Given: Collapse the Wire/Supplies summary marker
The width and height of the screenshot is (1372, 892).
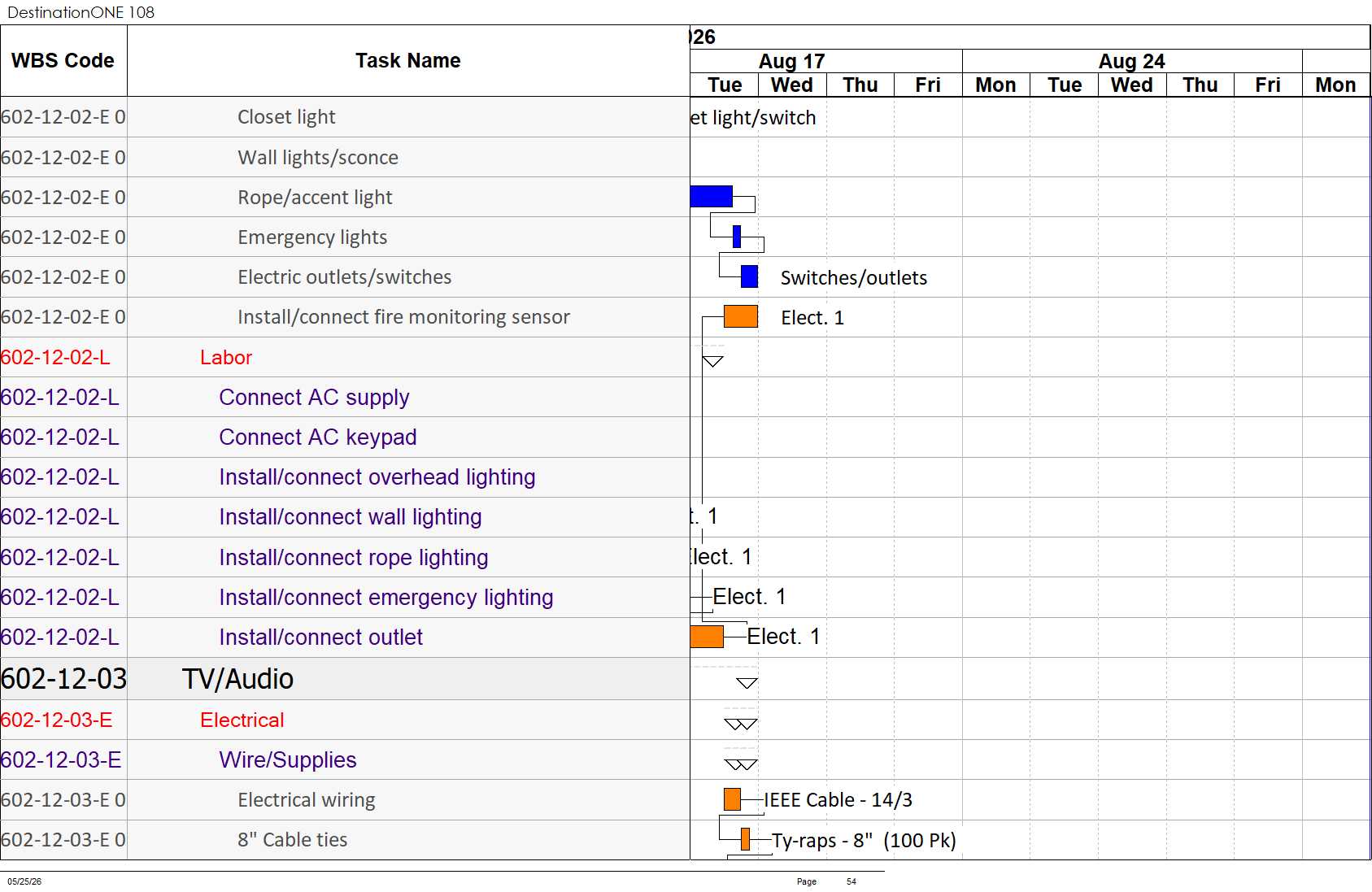Looking at the screenshot, I should pos(741,764).
